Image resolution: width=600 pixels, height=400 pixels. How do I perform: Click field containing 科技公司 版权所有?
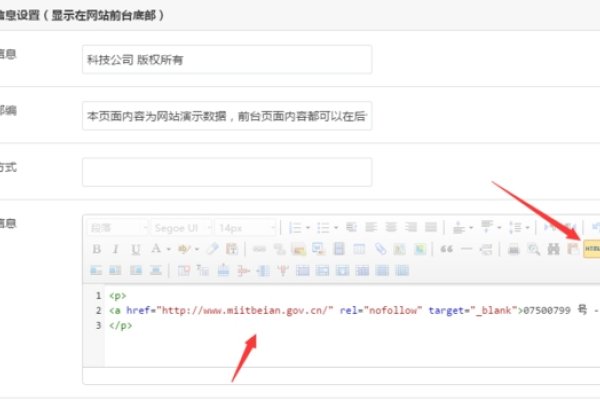[227, 59]
